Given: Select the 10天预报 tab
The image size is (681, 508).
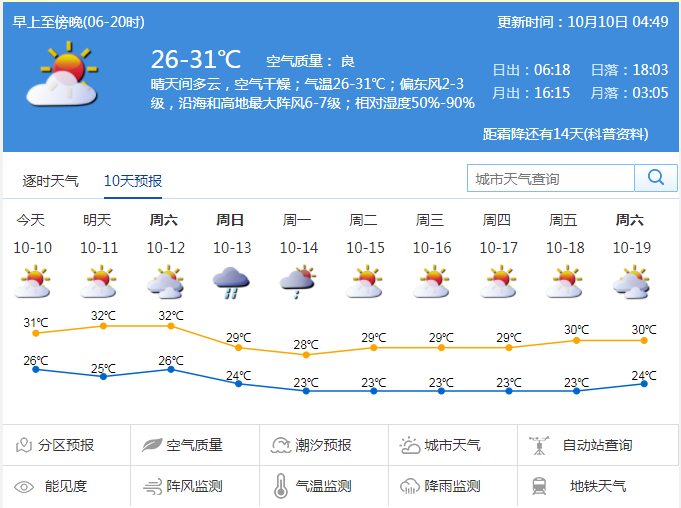Looking at the screenshot, I should click(x=133, y=181).
